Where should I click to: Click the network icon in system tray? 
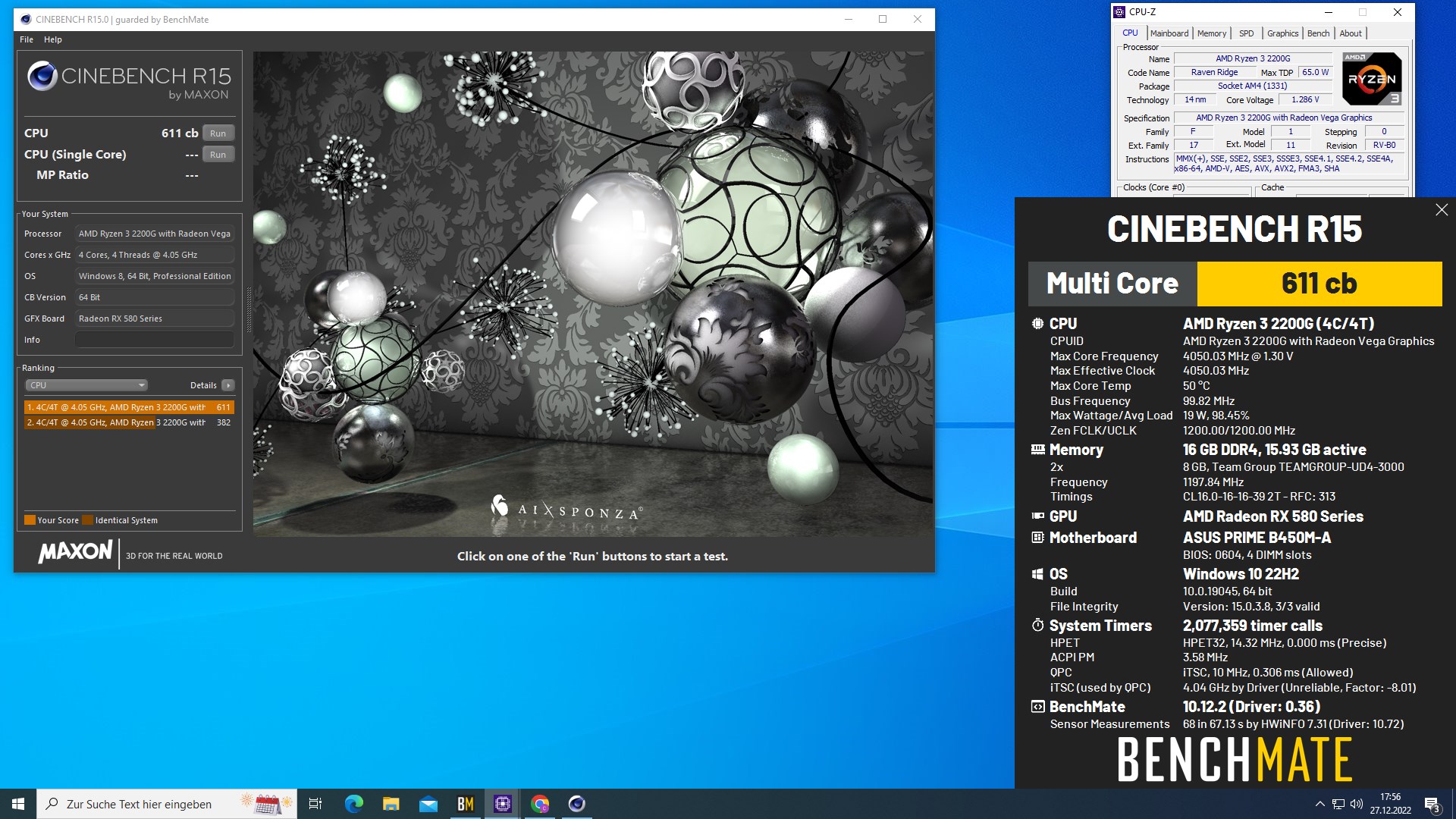pos(1338,804)
